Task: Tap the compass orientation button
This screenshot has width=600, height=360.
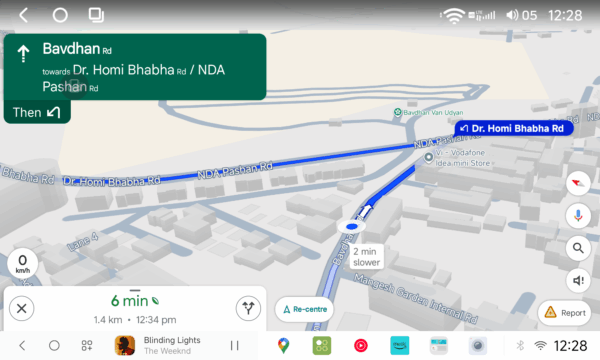Action: pyautogui.click(x=578, y=184)
